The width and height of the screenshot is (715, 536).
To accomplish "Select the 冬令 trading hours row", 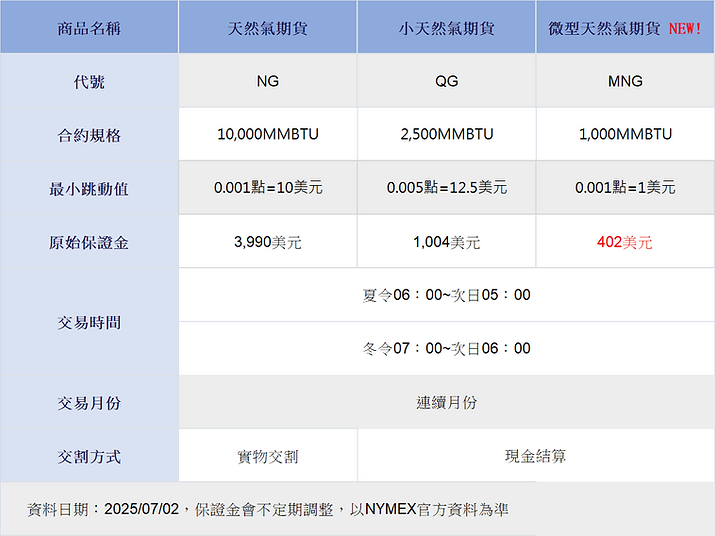I will (446, 349).
